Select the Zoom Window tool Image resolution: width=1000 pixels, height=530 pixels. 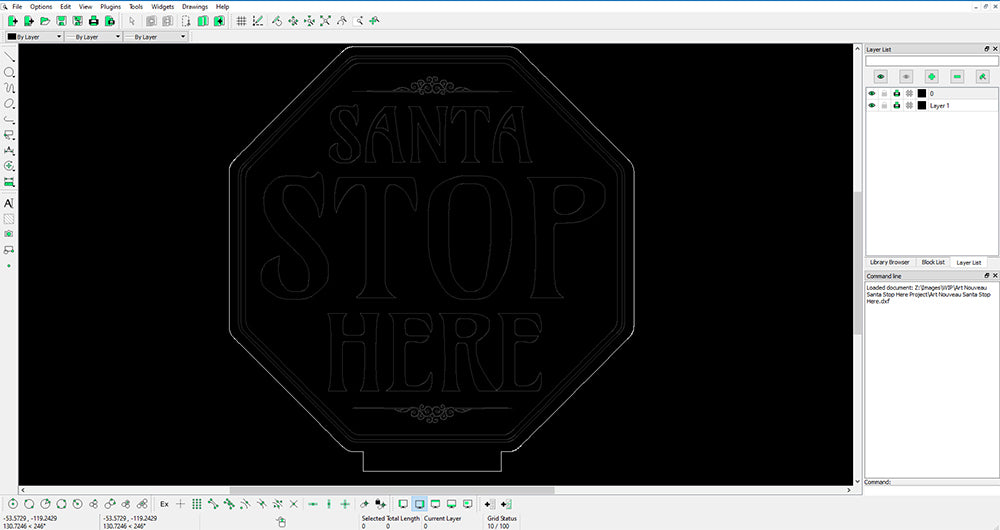coord(358,21)
